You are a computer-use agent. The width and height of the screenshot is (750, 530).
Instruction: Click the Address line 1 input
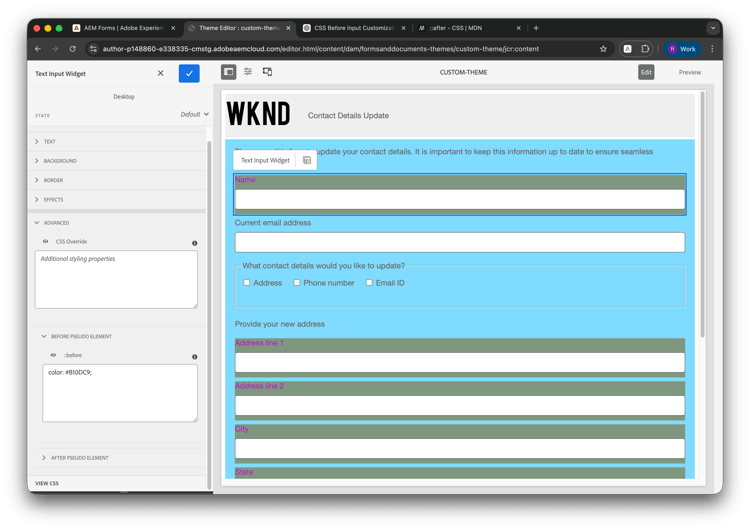point(460,363)
